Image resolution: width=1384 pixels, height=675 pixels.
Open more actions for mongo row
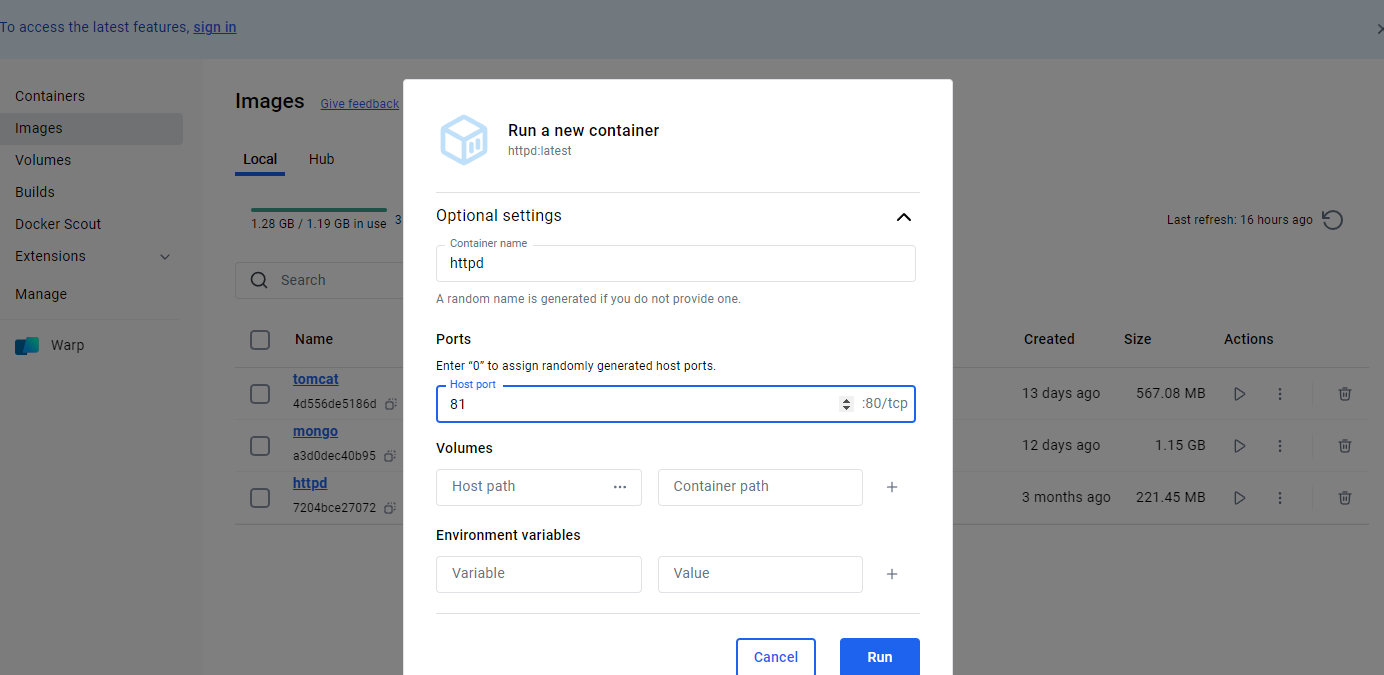click(x=1280, y=446)
